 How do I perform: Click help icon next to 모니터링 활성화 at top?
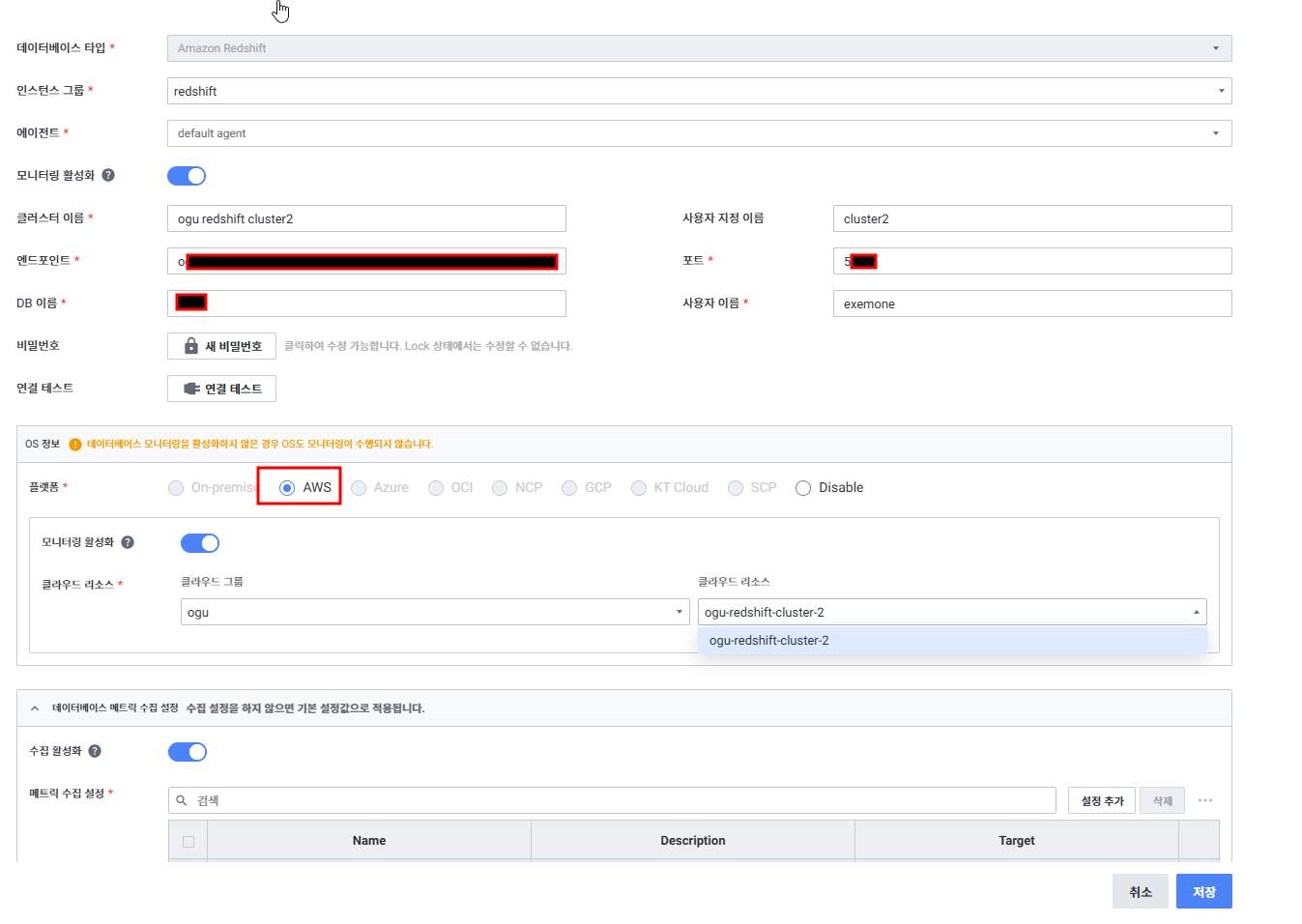pyautogui.click(x=108, y=175)
